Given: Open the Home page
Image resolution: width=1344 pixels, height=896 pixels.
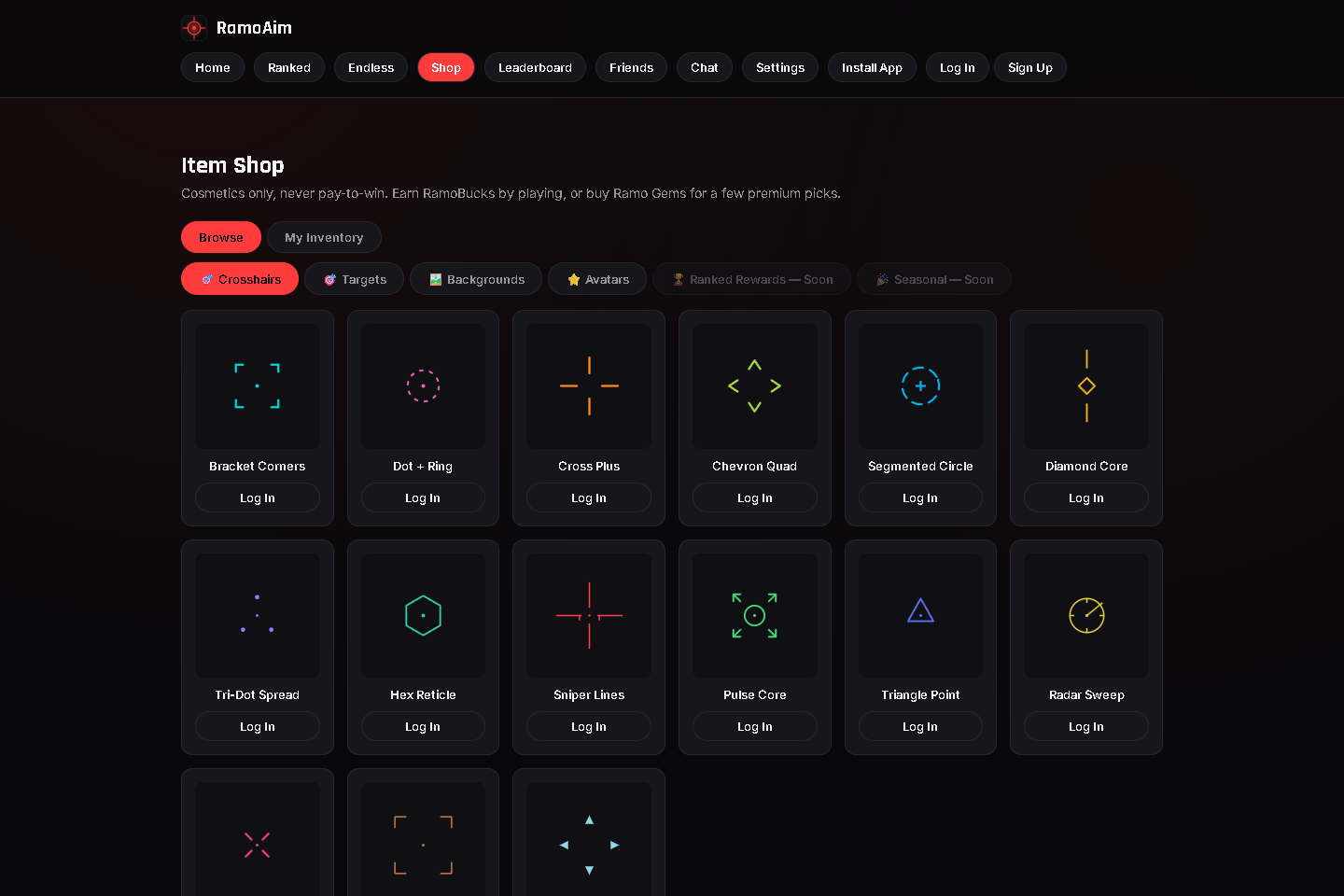Looking at the screenshot, I should pyautogui.click(x=213, y=67).
